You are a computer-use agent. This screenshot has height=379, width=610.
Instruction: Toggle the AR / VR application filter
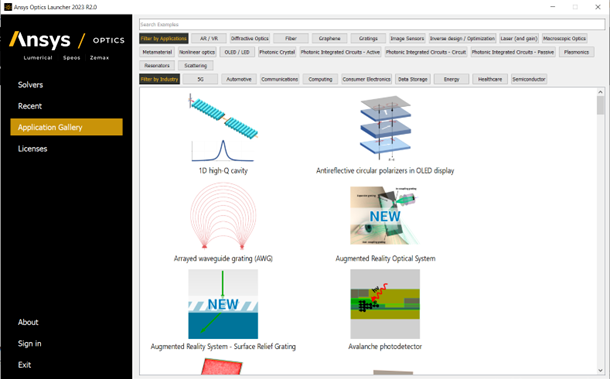(209, 38)
